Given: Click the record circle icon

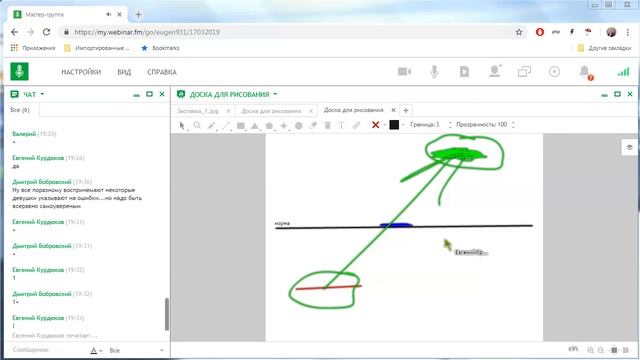Looking at the screenshot, I should (x=554, y=72).
